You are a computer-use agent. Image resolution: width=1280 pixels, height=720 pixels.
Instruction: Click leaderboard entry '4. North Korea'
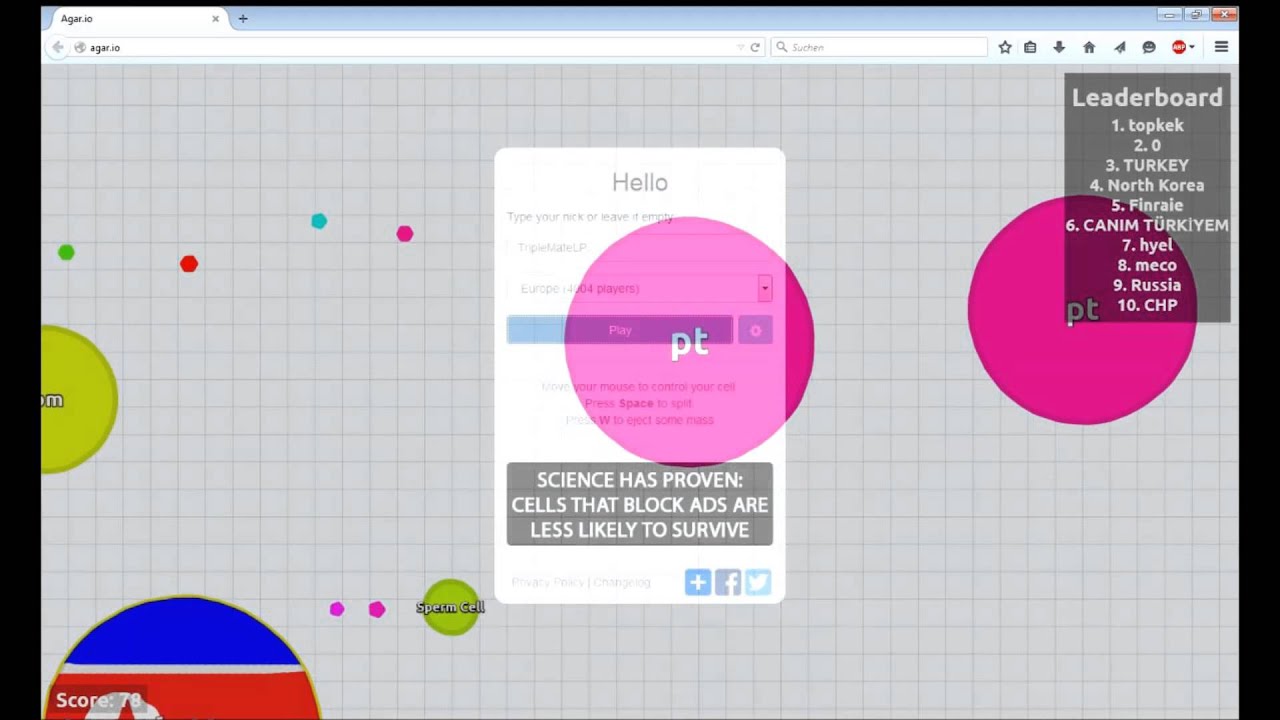point(1147,185)
